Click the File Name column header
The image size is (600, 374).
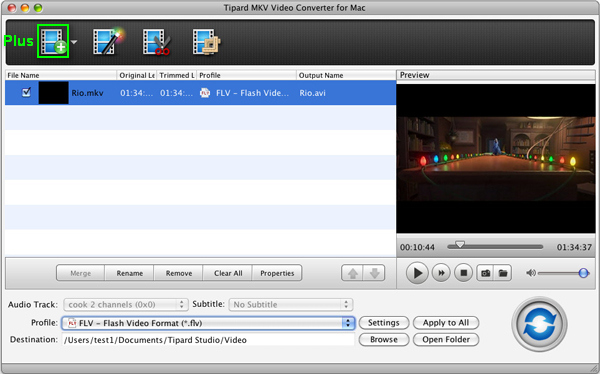(x=61, y=75)
